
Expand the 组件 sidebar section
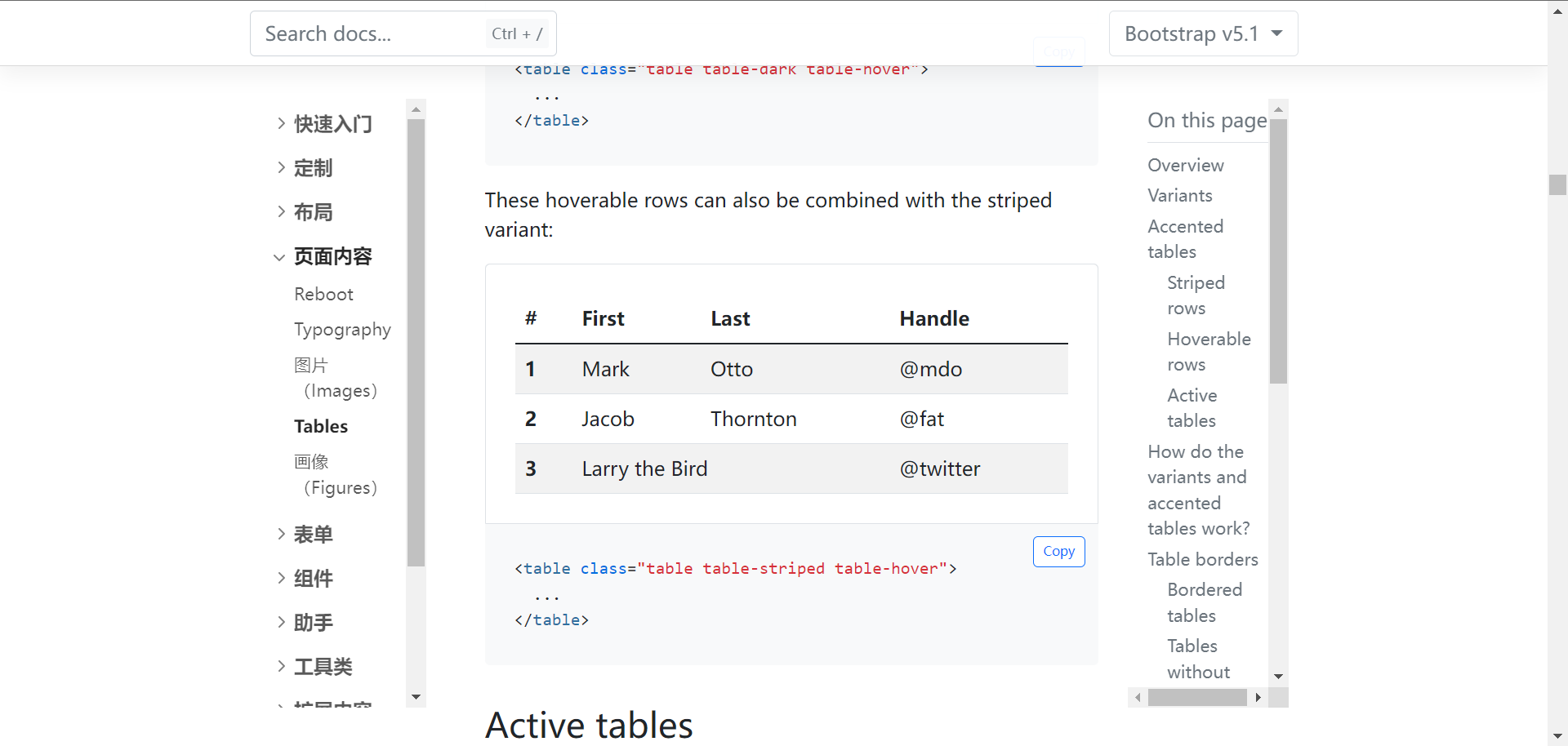pyautogui.click(x=313, y=579)
